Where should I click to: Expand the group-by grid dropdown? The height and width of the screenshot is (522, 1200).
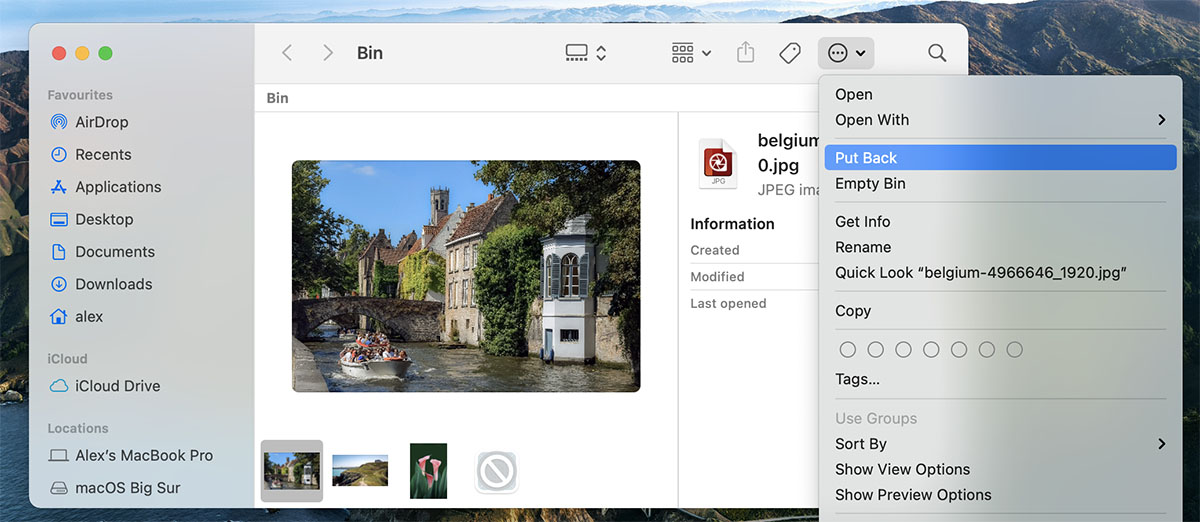(692, 53)
